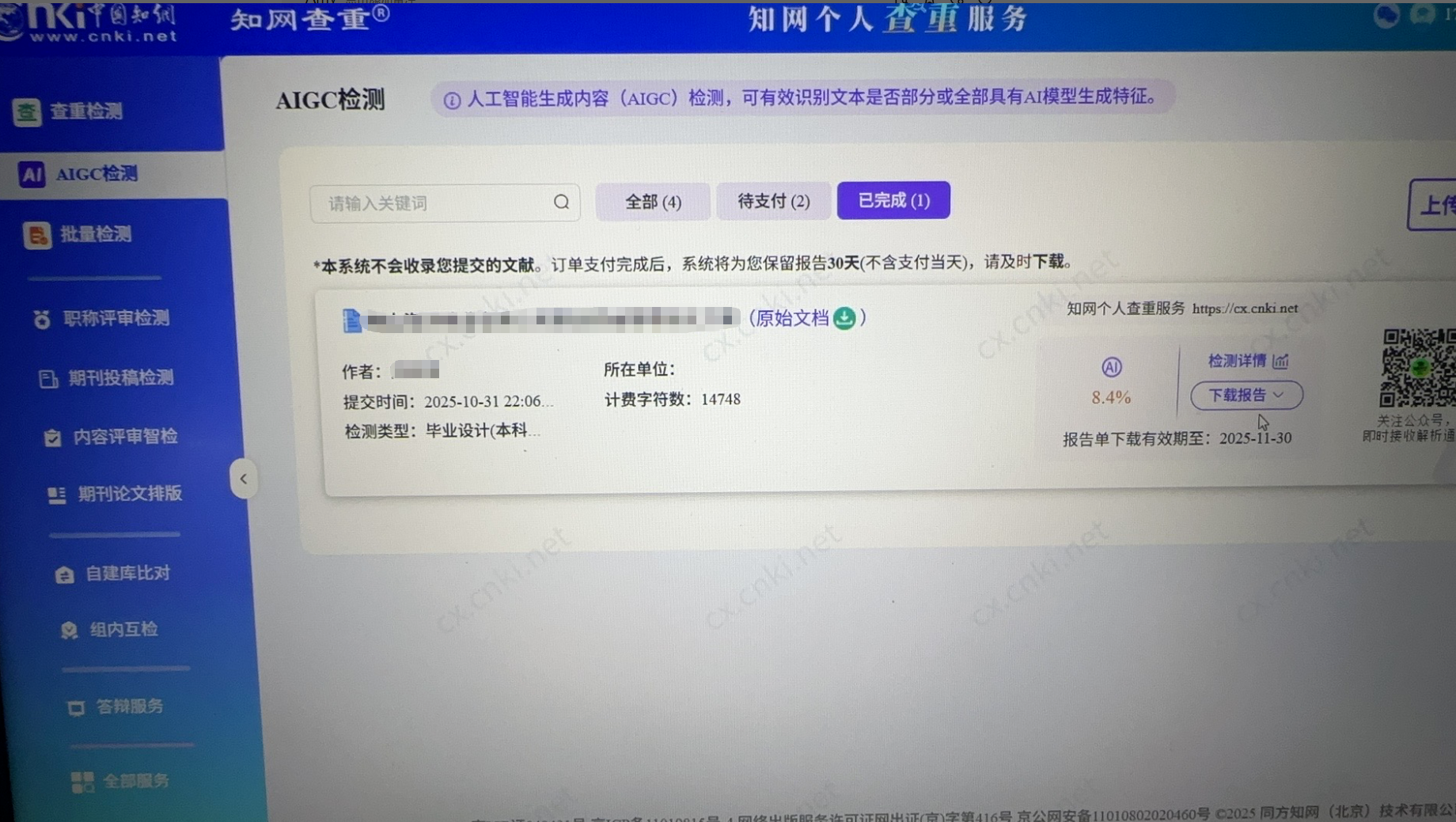This screenshot has height=822, width=1456.
Task: Open 批量检测 sidebar entry
Action: click(96, 234)
